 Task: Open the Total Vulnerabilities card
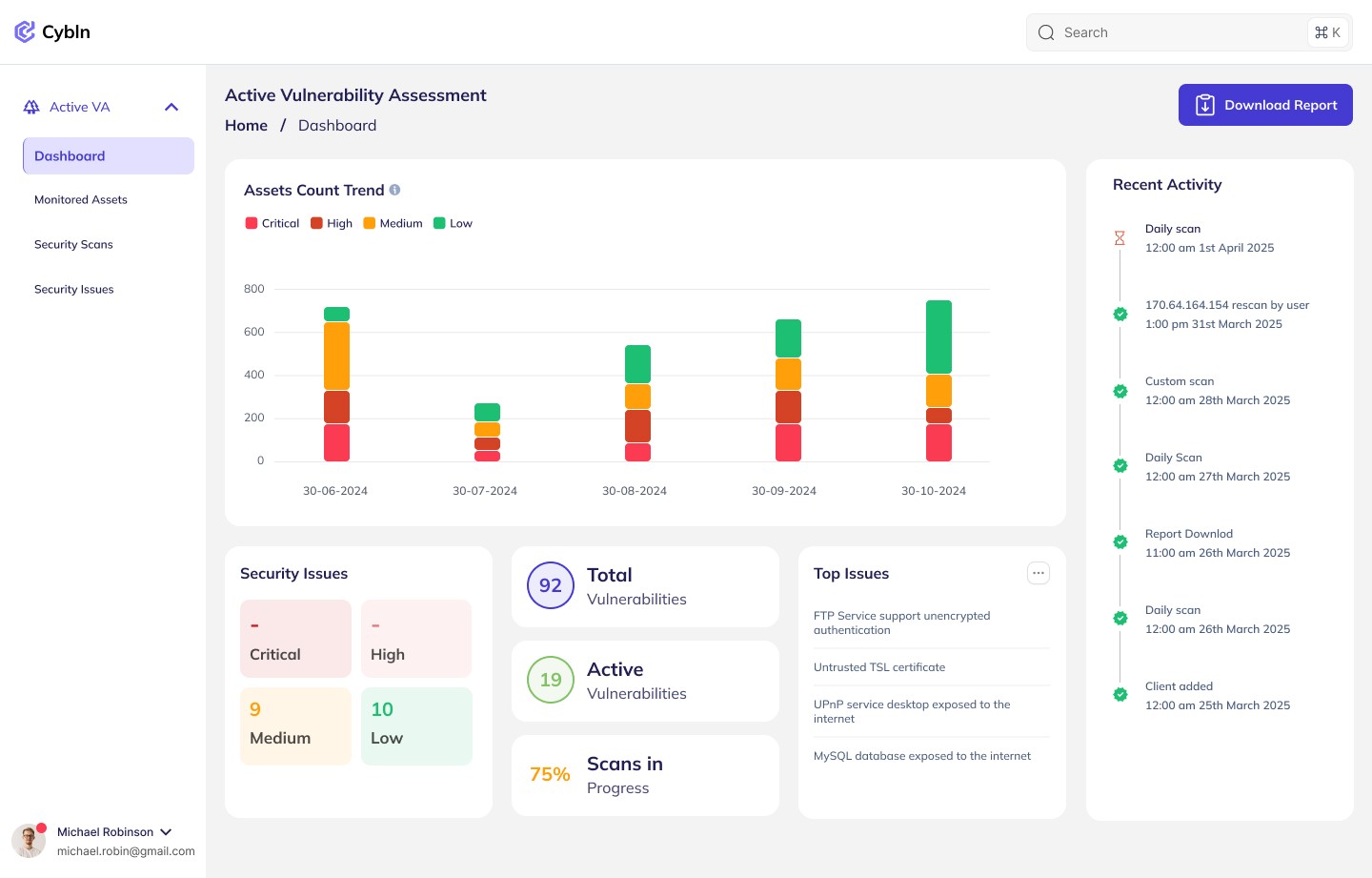[645, 586]
